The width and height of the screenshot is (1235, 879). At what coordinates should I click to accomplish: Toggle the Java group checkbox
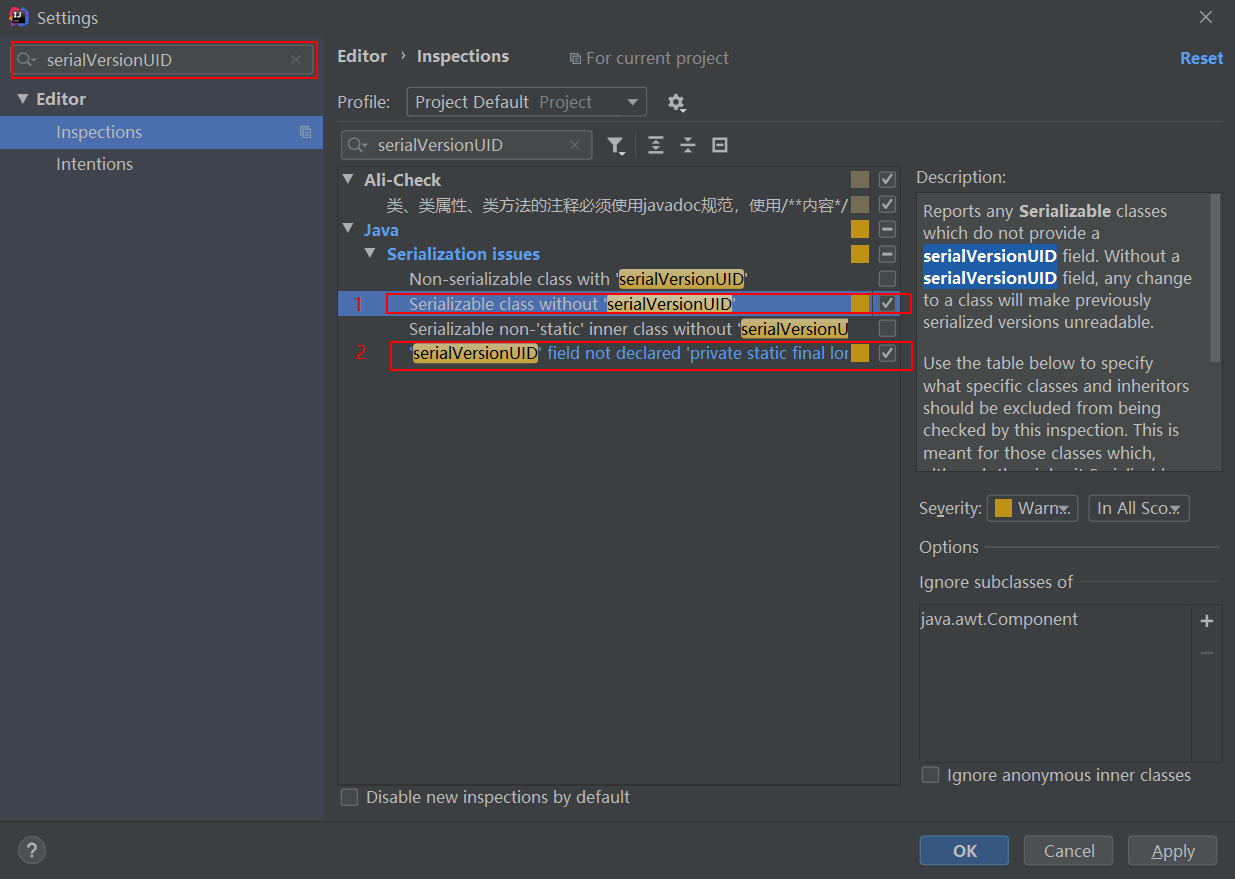(x=887, y=230)
